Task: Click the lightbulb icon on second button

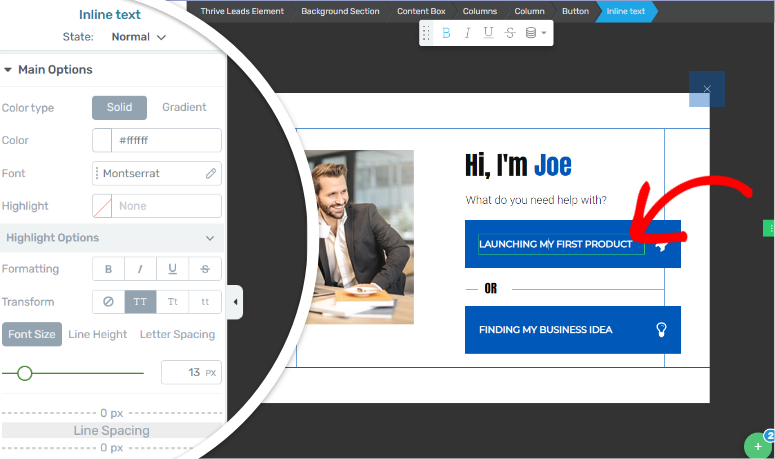Action: [661, 330]
